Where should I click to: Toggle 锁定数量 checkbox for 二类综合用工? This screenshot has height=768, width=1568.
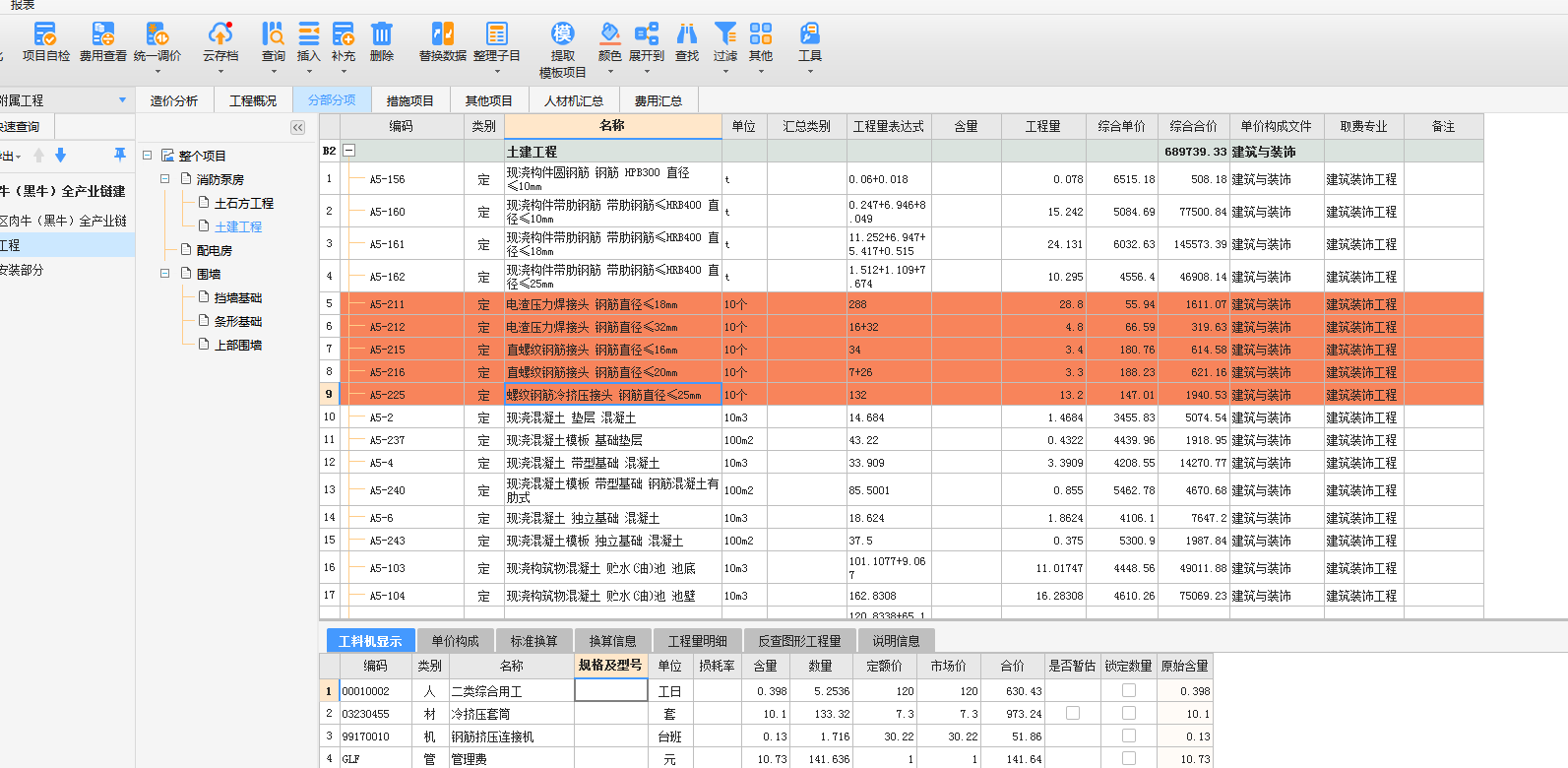coord(1128,691)
